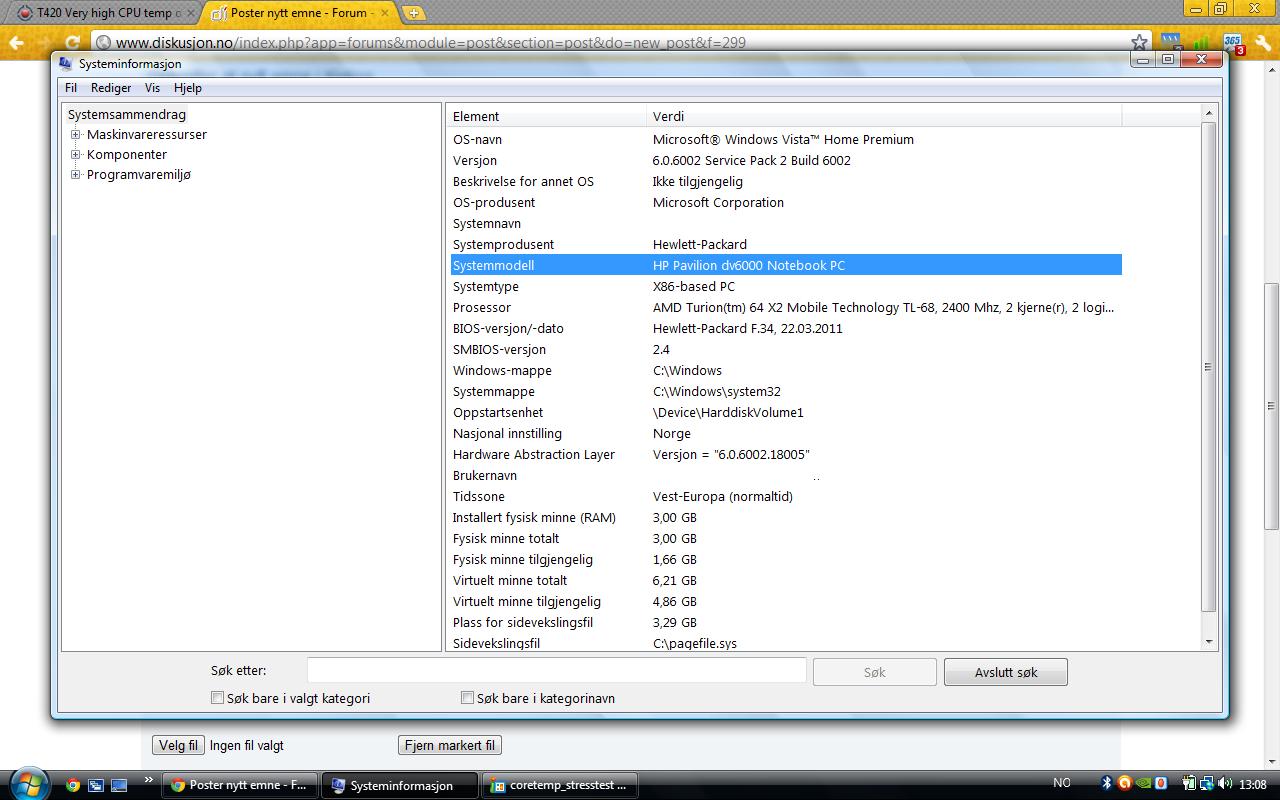Select the OS-navn row
This screenshot has width=1280, height=800.
coord(785,139)
